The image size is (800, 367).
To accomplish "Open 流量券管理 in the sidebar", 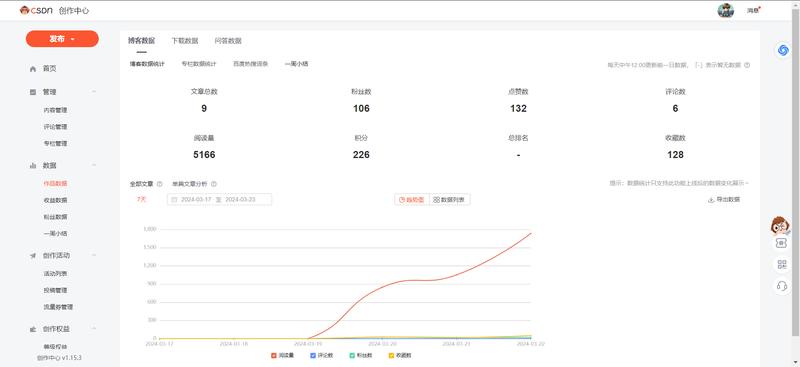I will point(58,307).
